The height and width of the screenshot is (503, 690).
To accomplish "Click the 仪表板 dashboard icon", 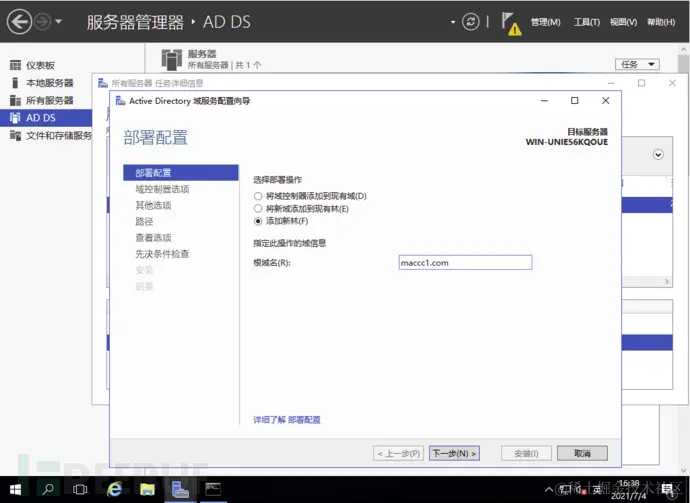I will tap(15, 65).
